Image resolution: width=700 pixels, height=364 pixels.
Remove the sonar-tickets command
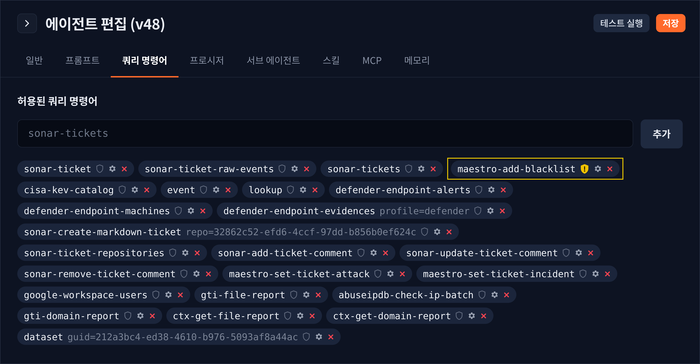[x=433, y=169]
